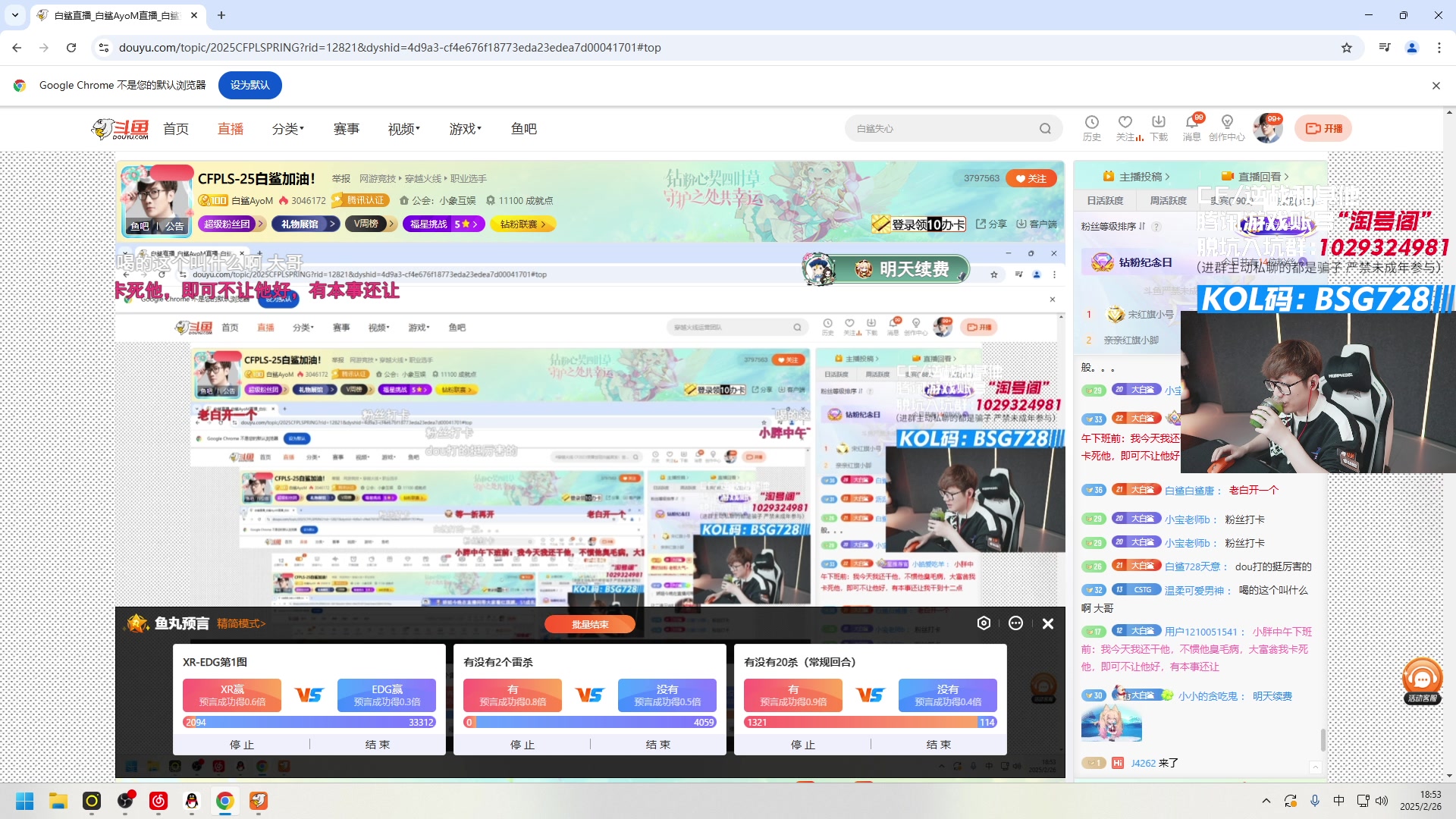Bookmark this page with star icon
Screen dimensions: 1456x819
[1347, 48]
